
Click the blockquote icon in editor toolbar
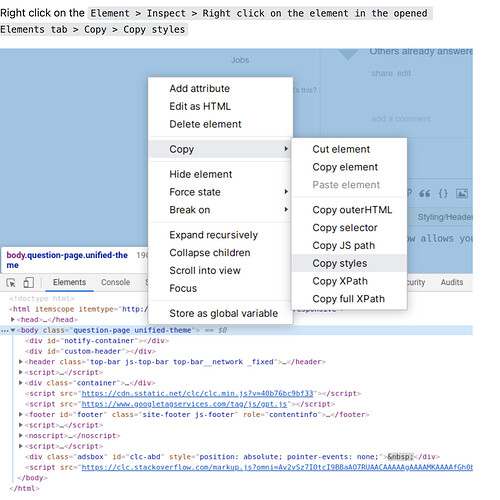tap(425, 194)
